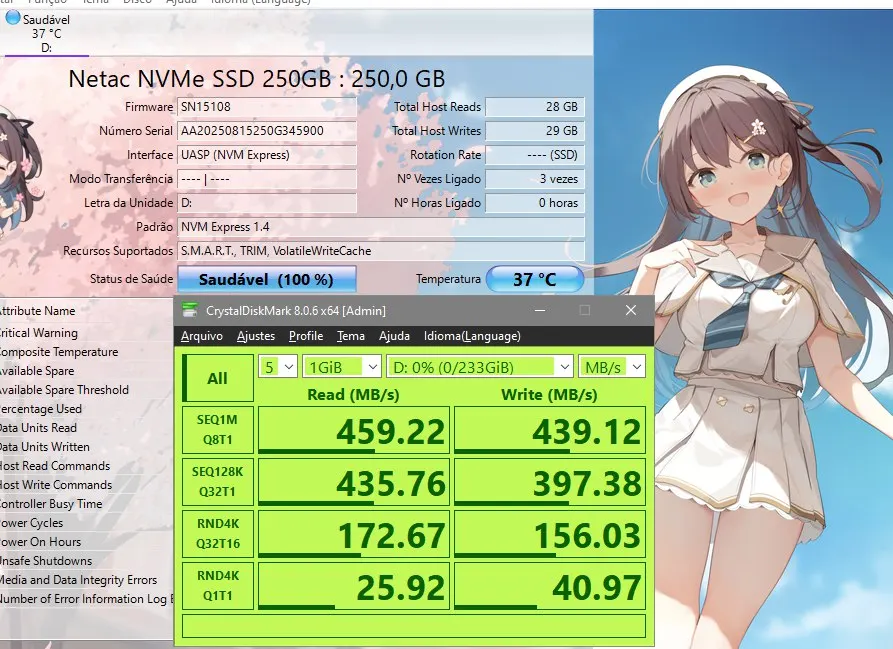Click the Total Host Reads value 28 GB
The width and height of the screenshot is (893, 649).
coord(535,107)
